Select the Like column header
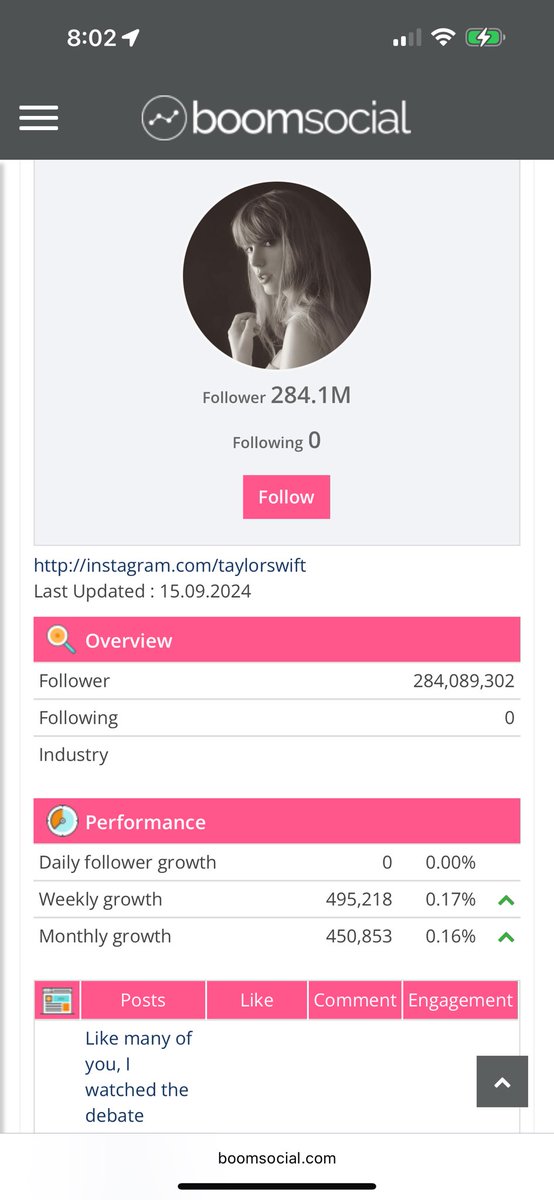The image size is (554, 1200). (x=257, y=1000)
